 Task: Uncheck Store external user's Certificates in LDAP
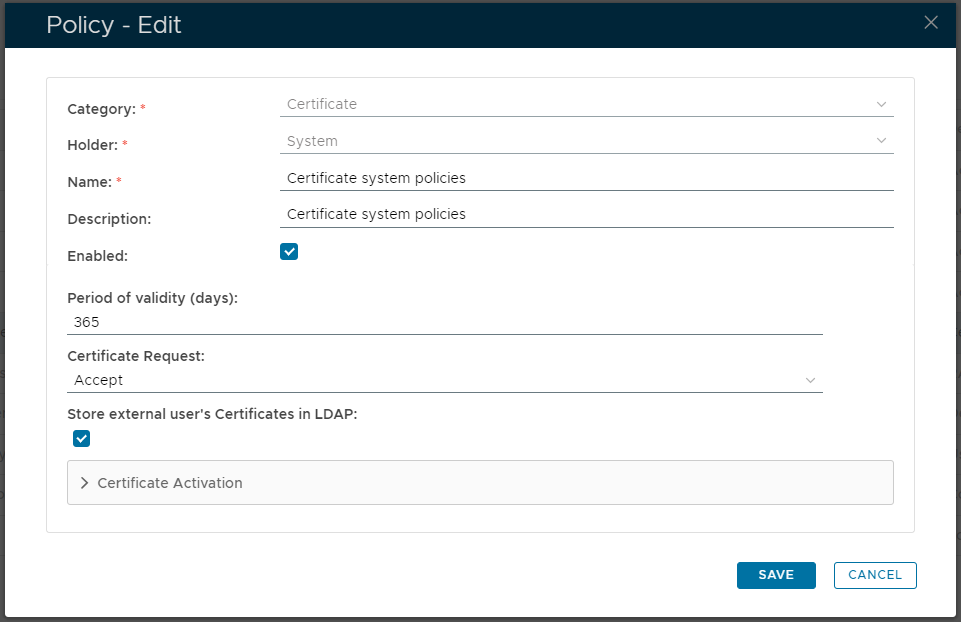(82, 438)
